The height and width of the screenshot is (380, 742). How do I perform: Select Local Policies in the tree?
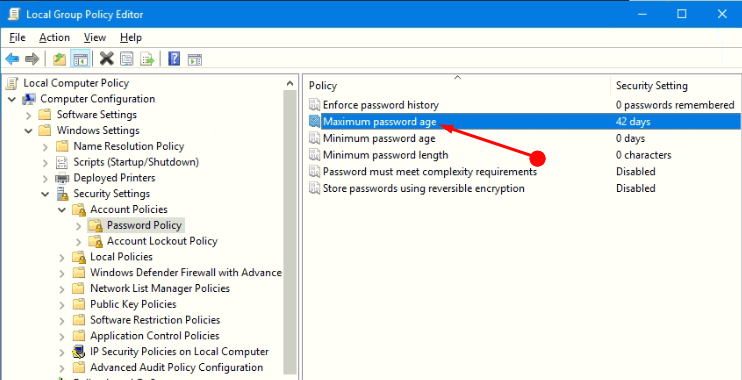(x=121, y=256)
